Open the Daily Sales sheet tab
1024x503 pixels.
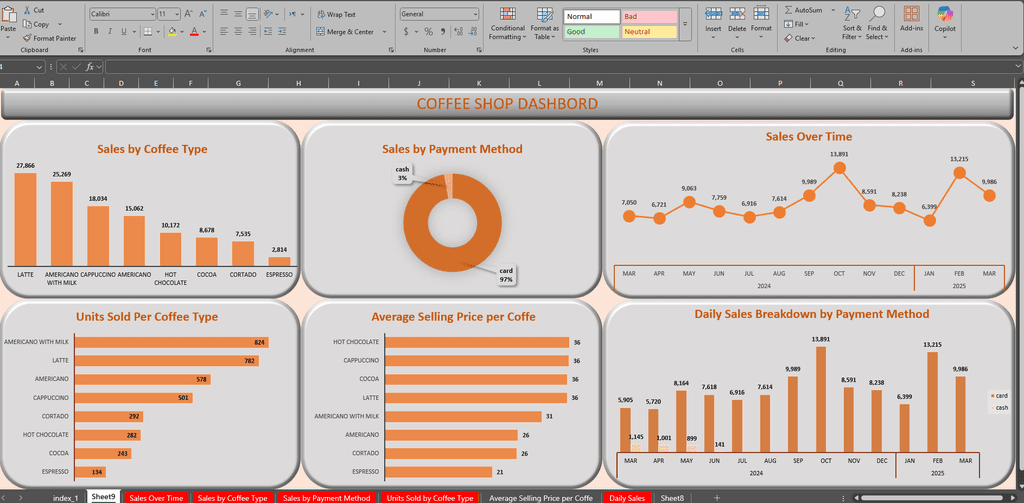(x=627, y=497)
